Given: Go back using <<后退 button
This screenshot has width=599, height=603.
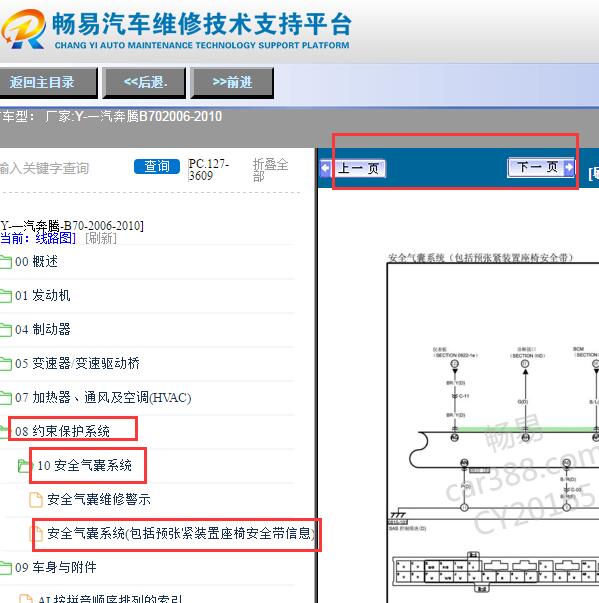Looking at the screenshot, I should (x=145, y=82).
